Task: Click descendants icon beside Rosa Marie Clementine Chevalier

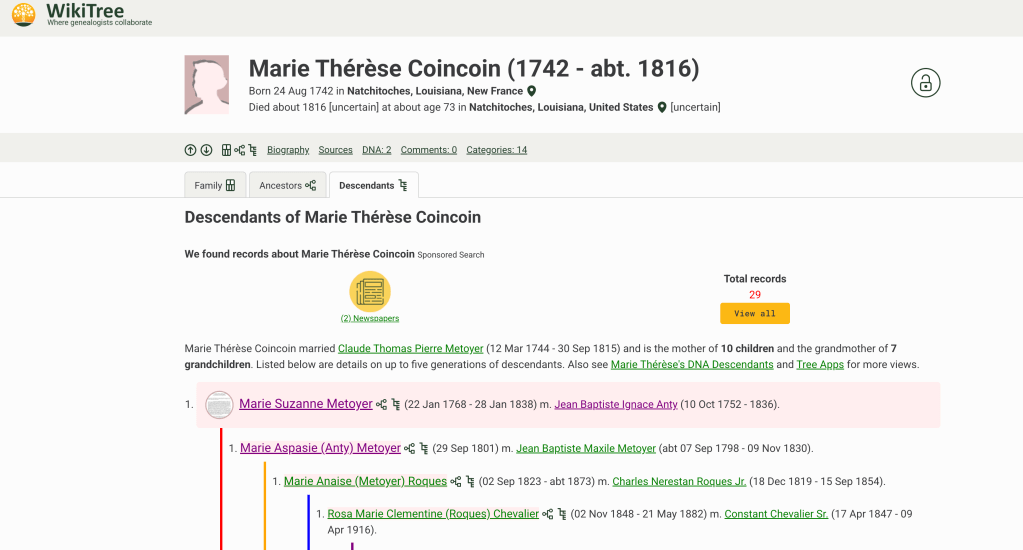Action: coord(561,515)
